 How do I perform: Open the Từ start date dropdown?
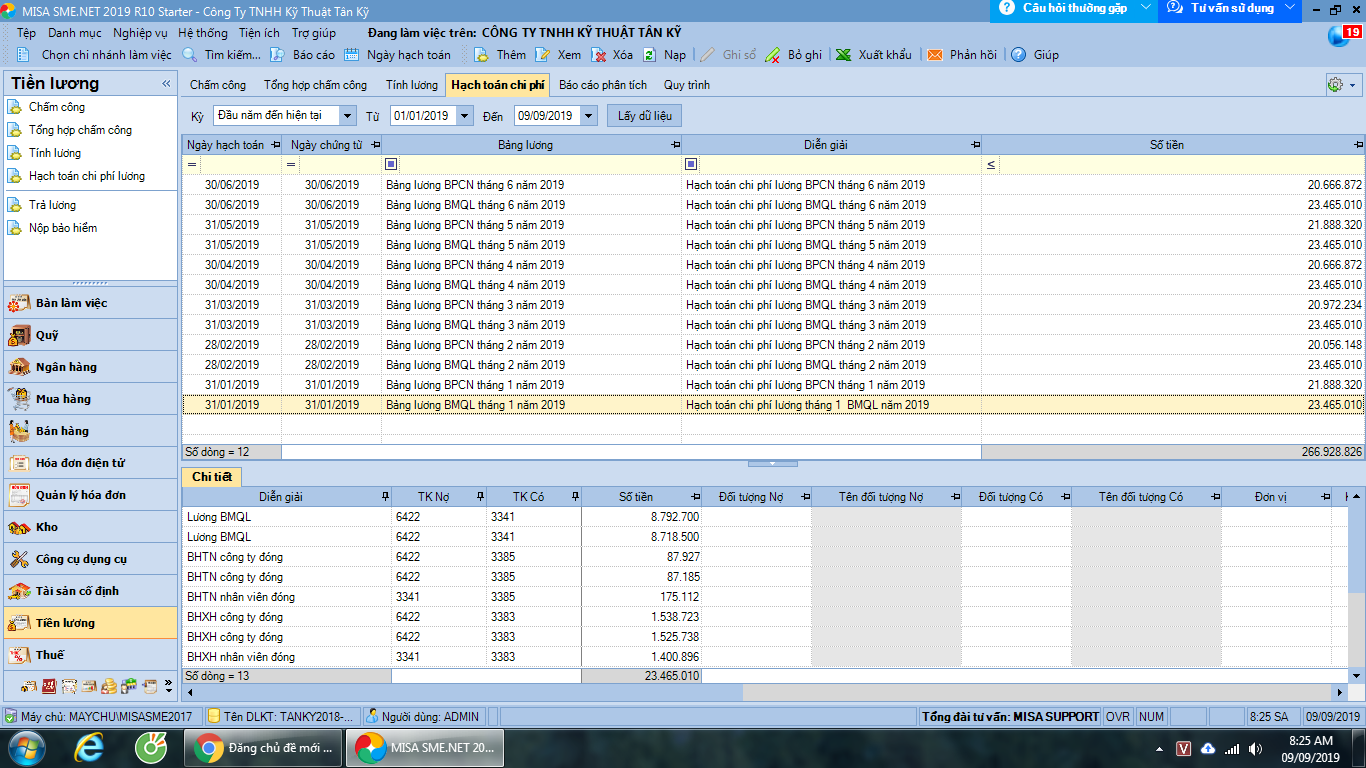464,116
